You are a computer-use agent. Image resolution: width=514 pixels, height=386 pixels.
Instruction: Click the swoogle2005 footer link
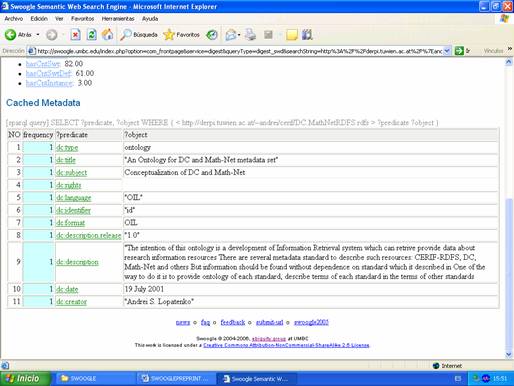311,322
